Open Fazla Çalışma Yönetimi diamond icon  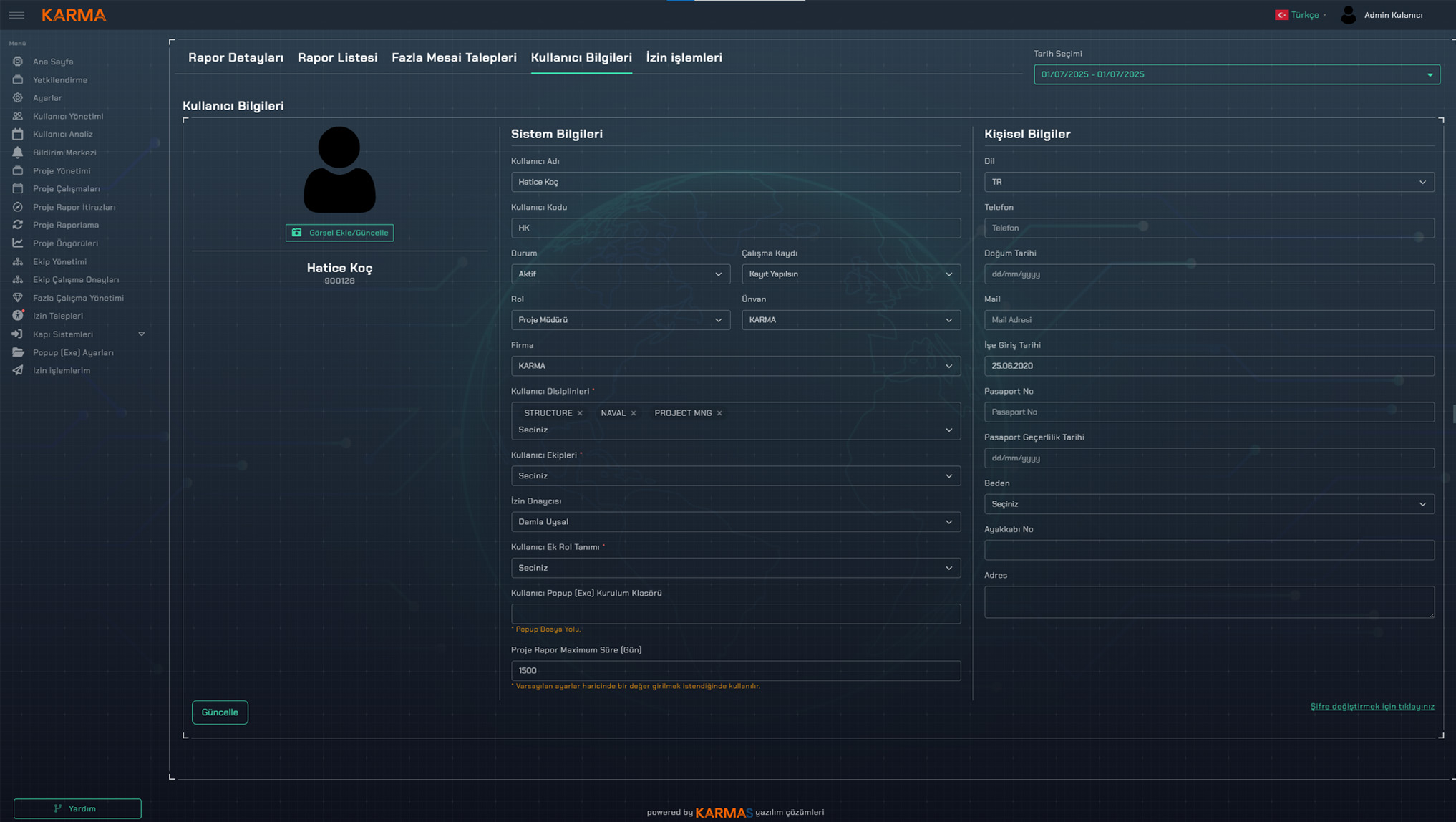point(18,298)
